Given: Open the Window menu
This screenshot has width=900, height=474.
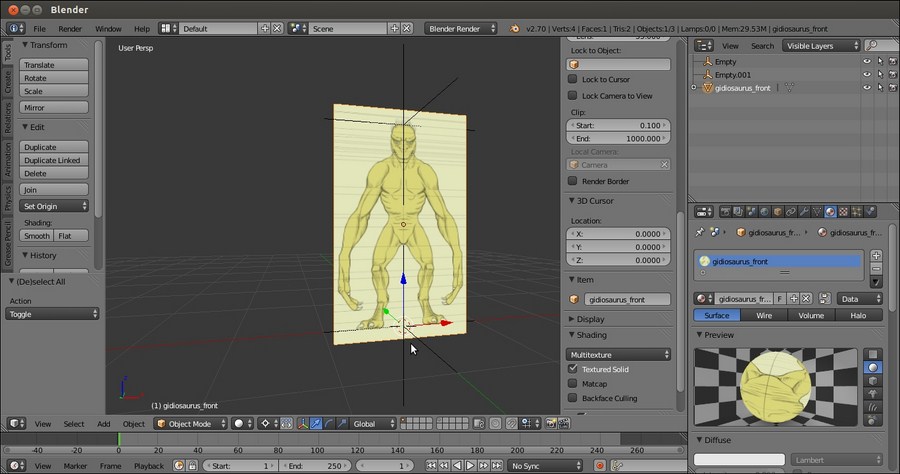Looking at the screenshot, I should pyautogui.click(x=108, y=29).
